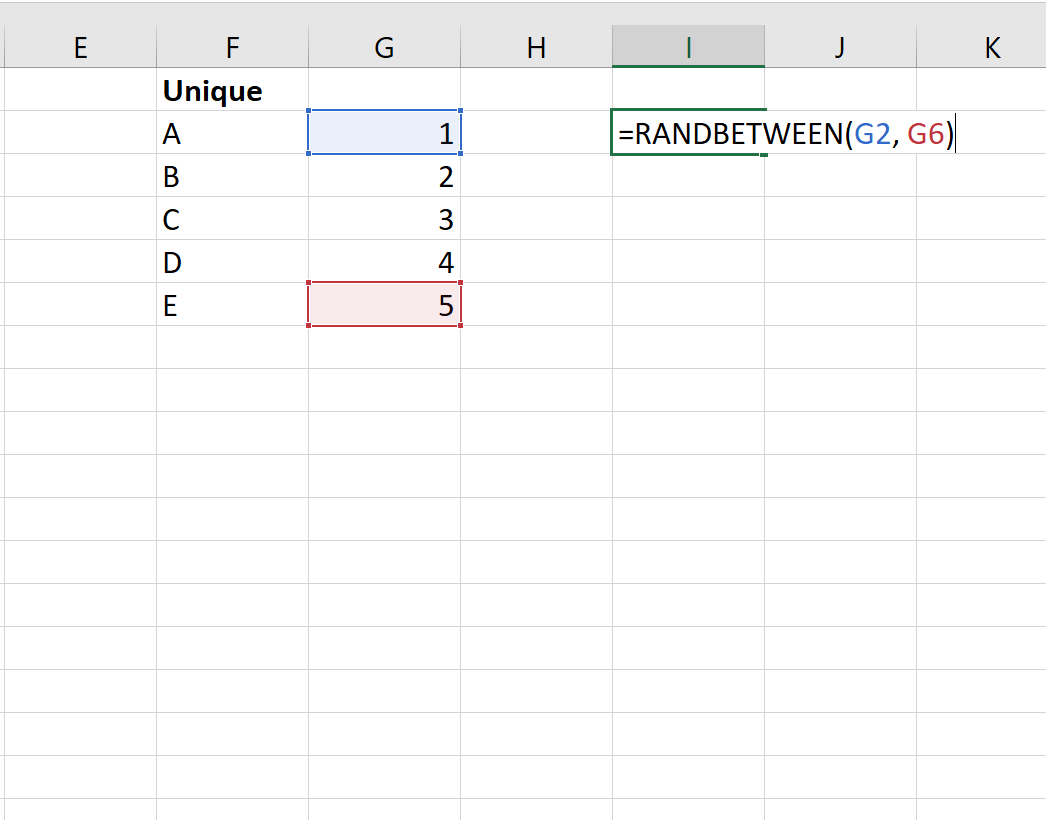Click the blue G2 reference in formula
This screenshot has height=820, width=1046.
(872, 134)
